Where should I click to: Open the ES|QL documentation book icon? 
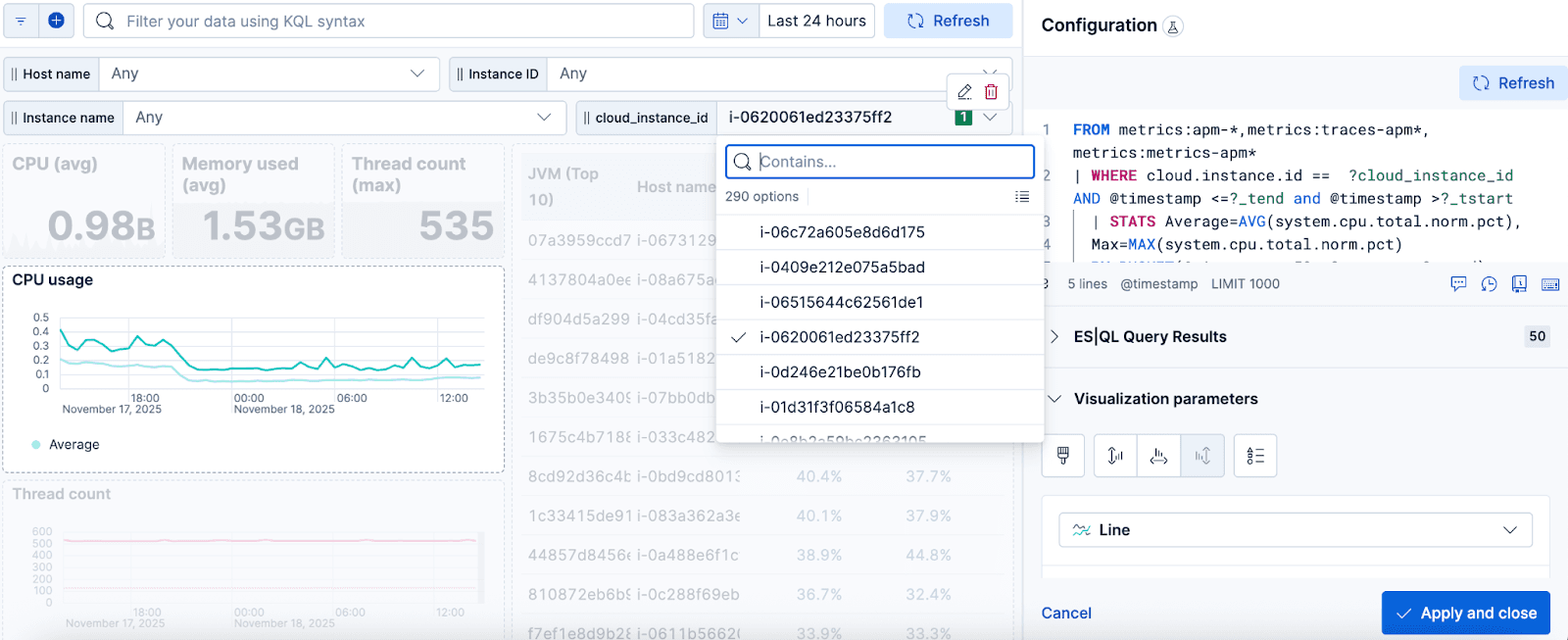[x=1519, y=284]
